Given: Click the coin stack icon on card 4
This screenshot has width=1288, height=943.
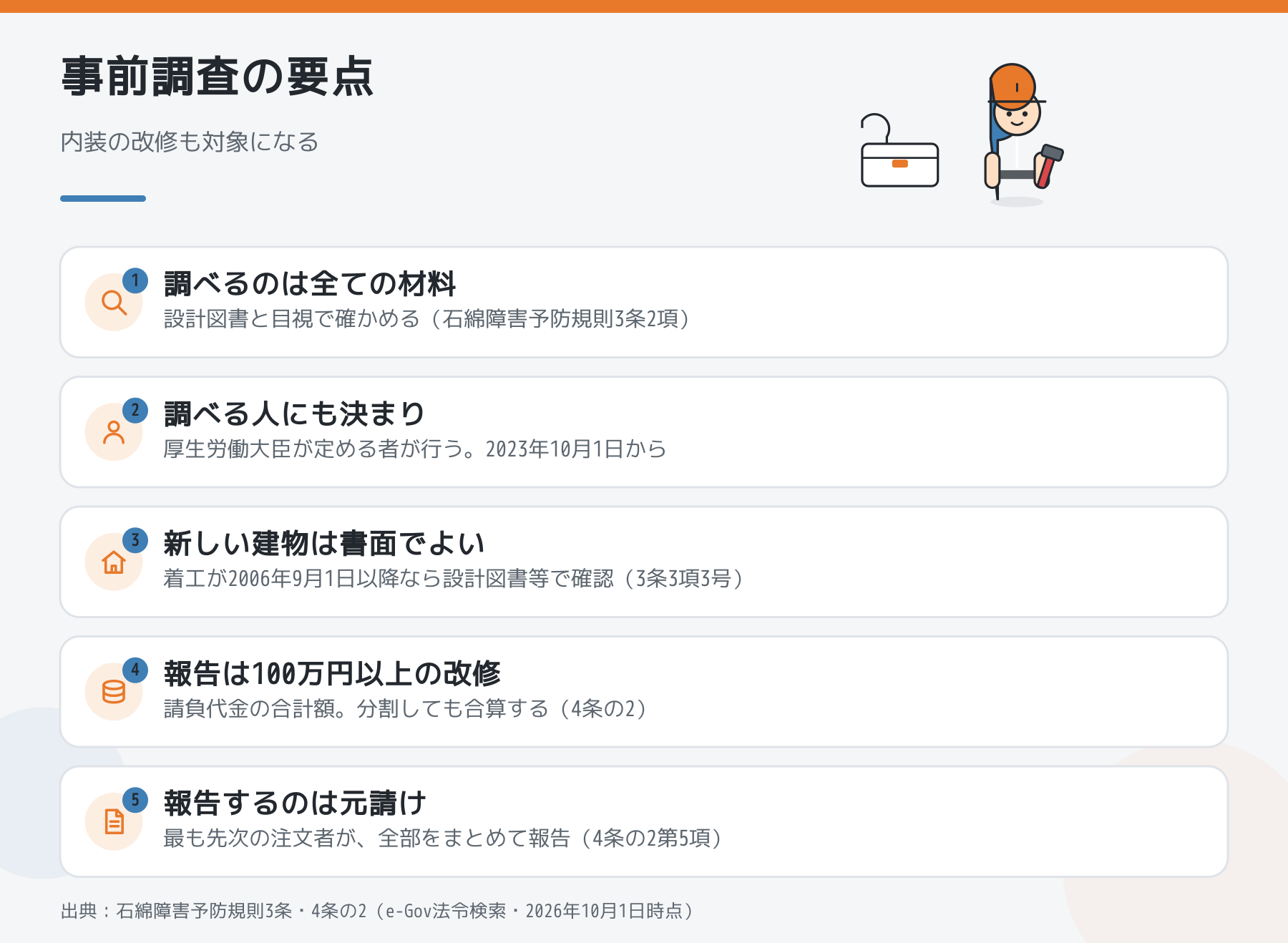Looking at the screenshot, I should tap(114, 692).
